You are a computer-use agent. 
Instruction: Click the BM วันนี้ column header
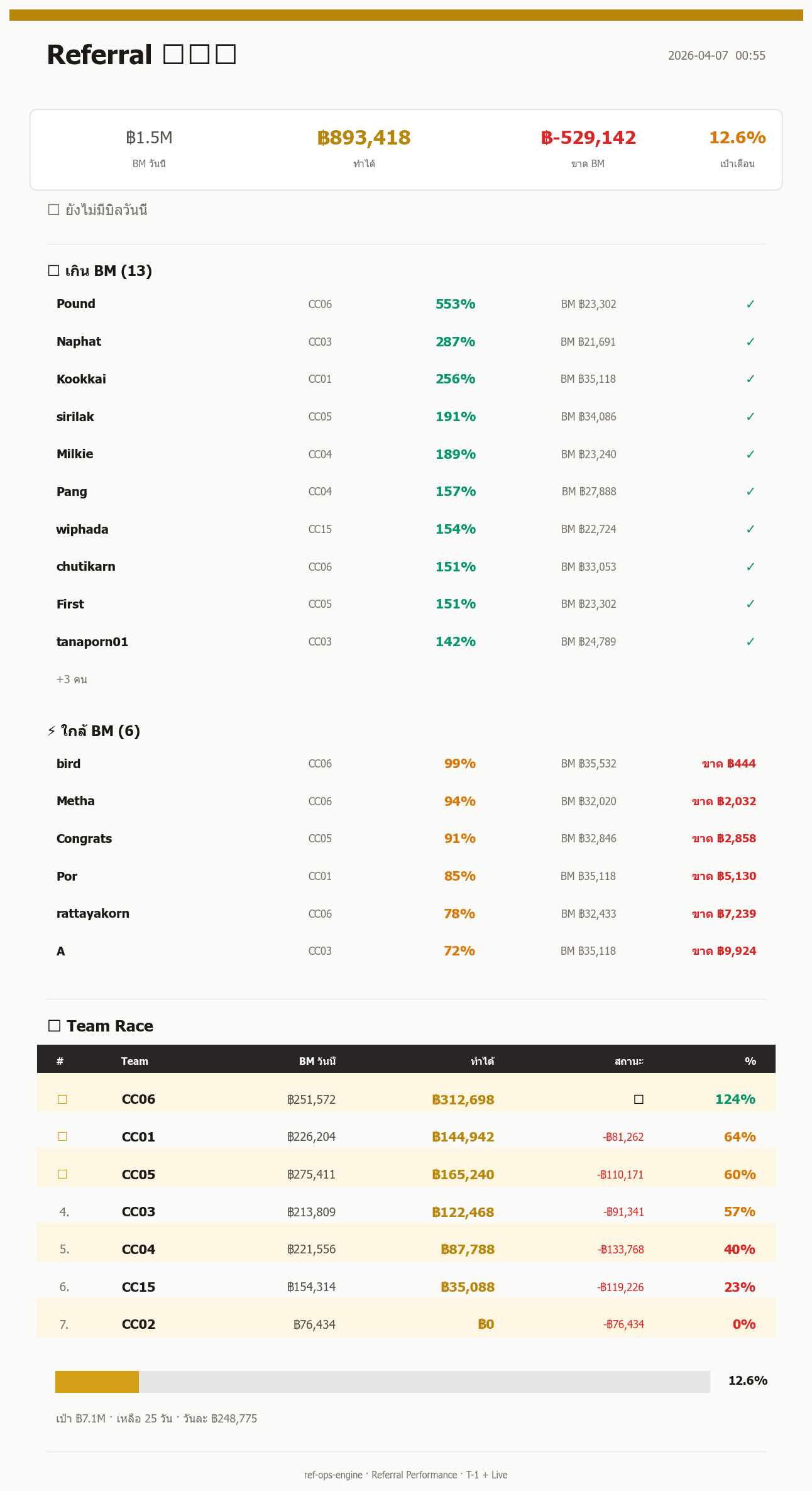point(317,1061)
